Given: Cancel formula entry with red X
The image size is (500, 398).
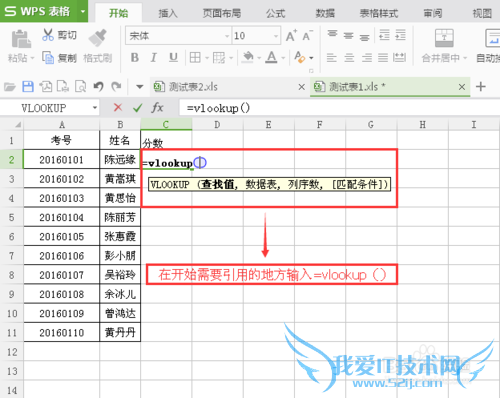Looking at the screenshot, I should 118,107.
